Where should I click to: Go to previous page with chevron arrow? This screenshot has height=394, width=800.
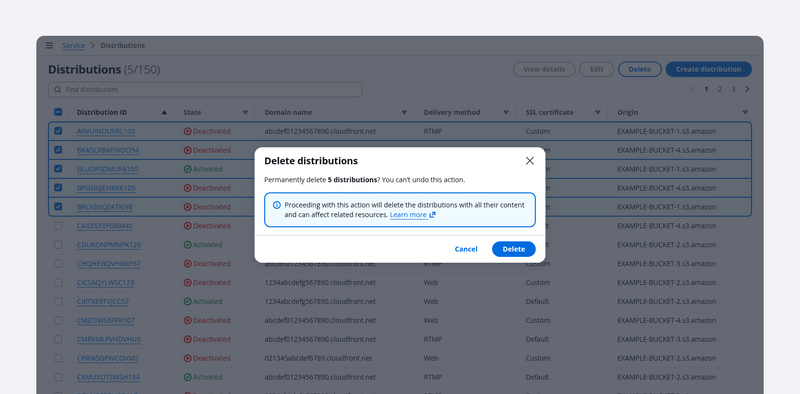(x=692, y=89)
